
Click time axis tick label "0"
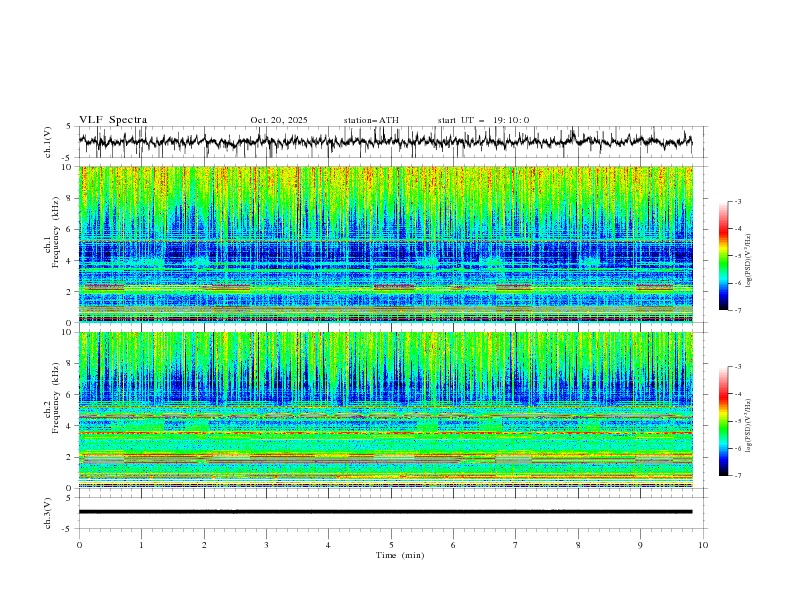(x=79, y=545)
